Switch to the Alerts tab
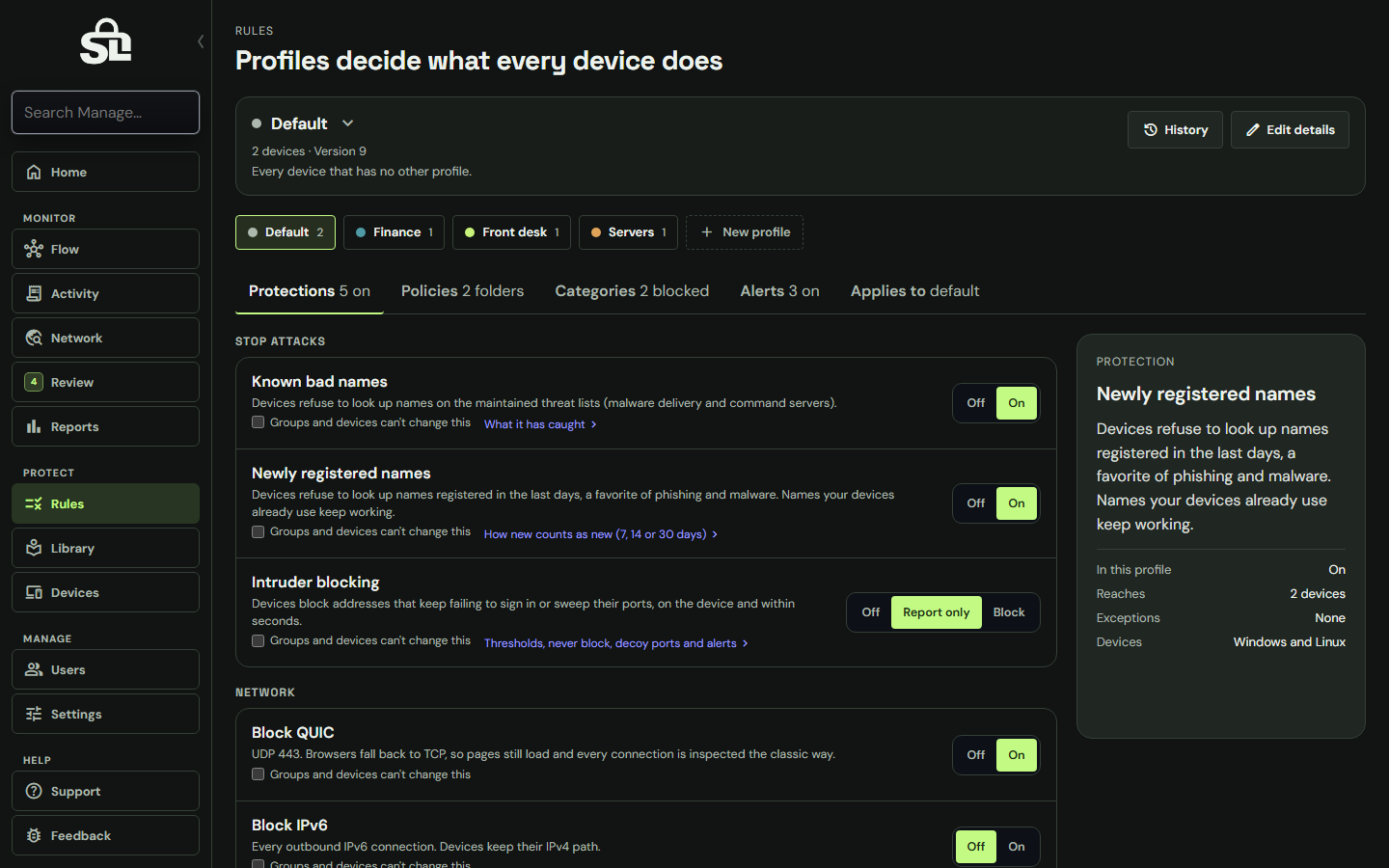The width and height of the screenshot is (1389, 868). point(779,291)
